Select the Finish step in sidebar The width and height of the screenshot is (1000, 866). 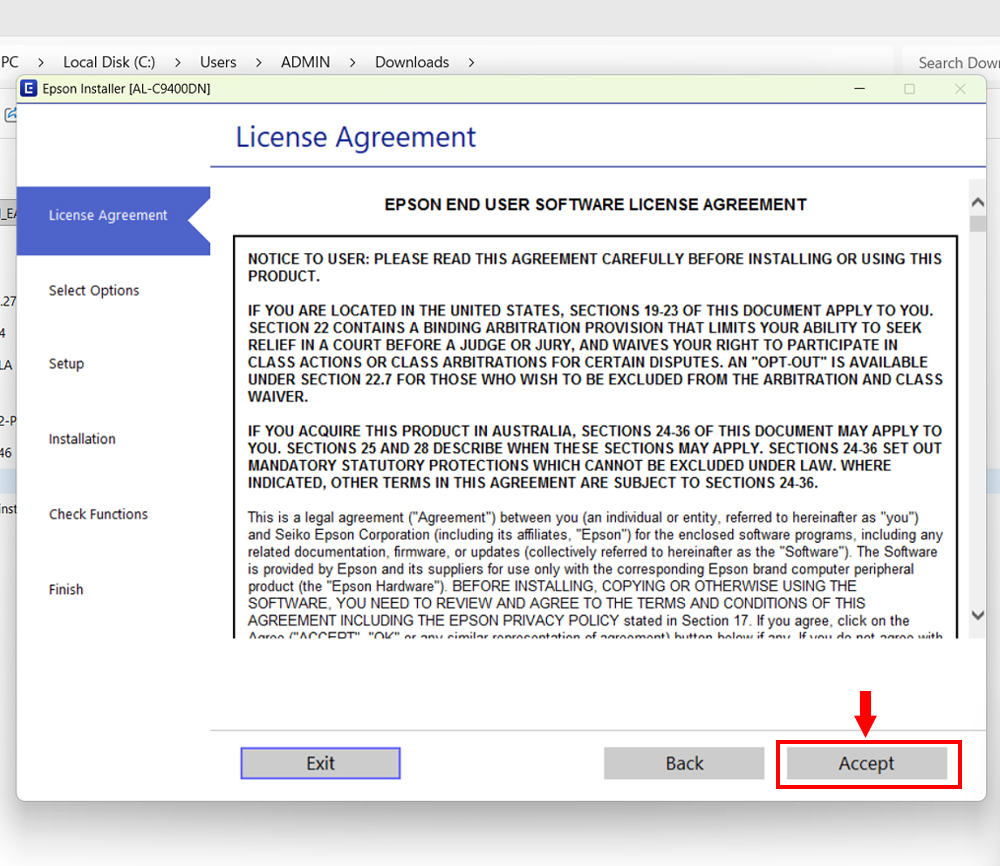click(66, 589)
